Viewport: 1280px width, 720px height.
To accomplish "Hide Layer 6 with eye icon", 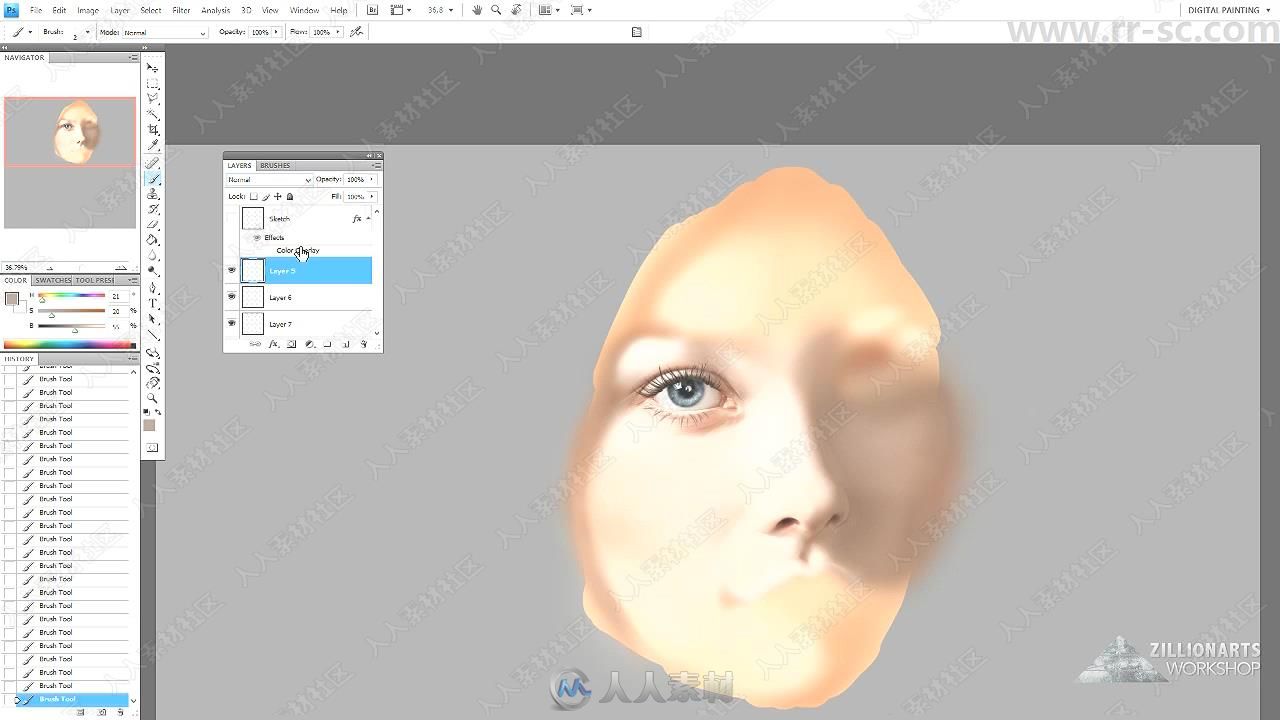I will (x=232, y=297).
